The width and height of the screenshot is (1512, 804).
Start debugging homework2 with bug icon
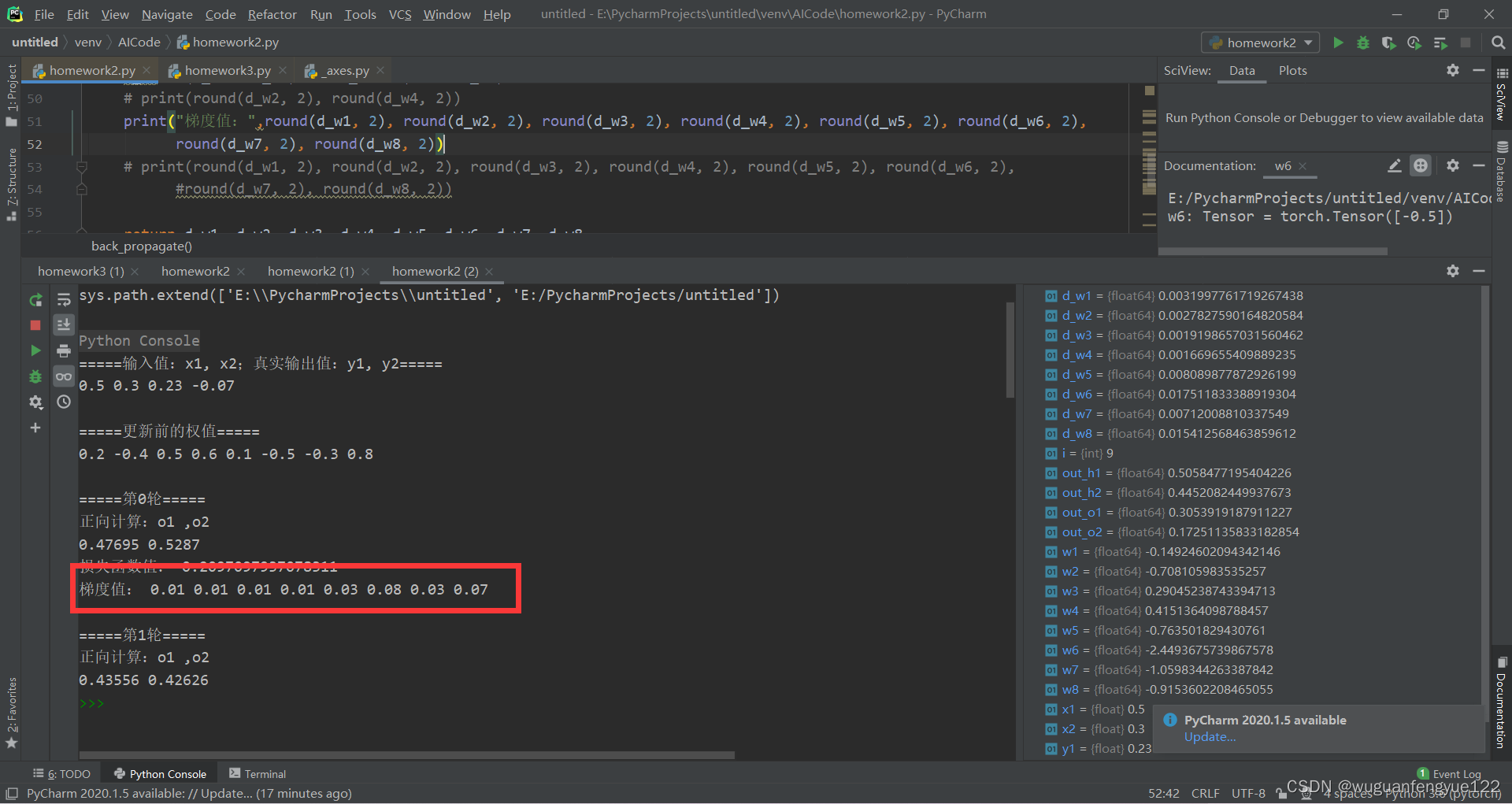click(1363, 43)
